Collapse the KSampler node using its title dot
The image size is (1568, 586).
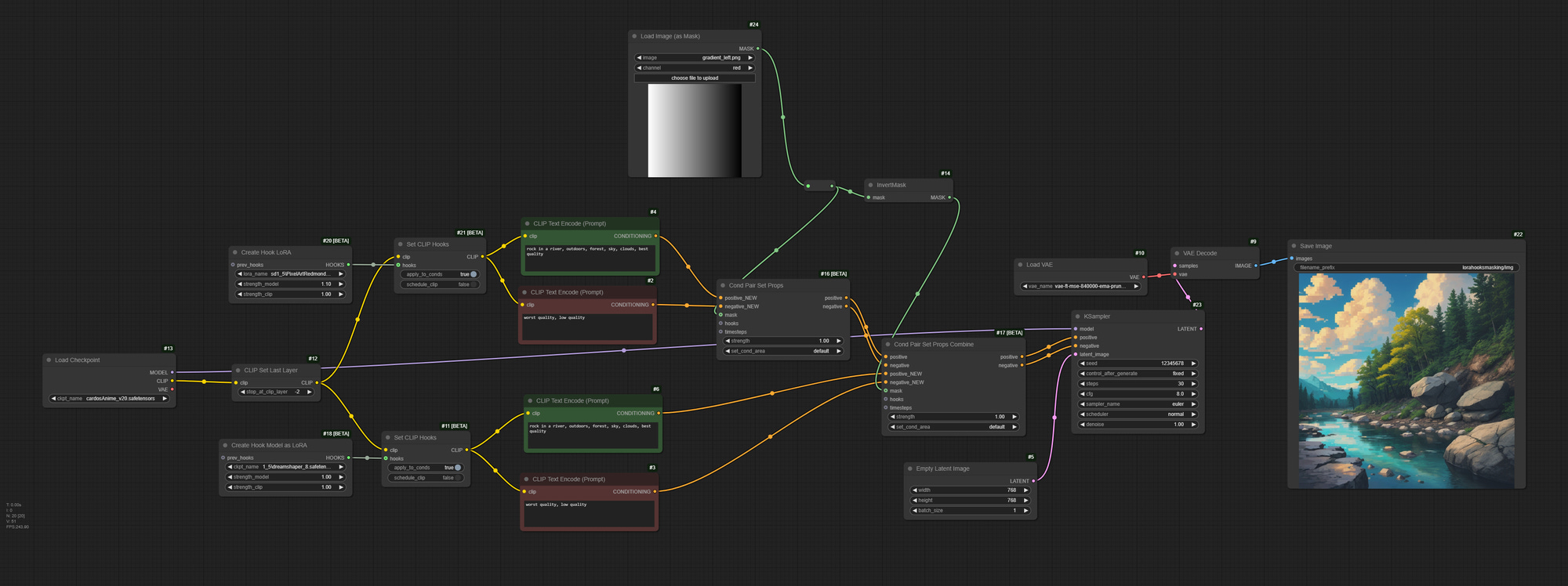[1078, 317]
